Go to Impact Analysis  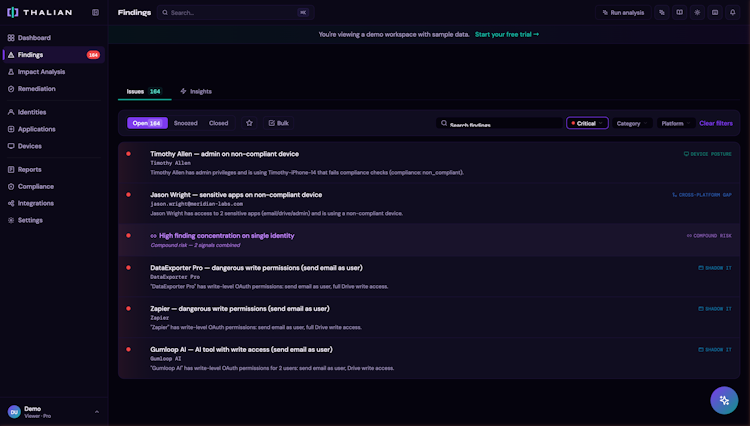54,72
